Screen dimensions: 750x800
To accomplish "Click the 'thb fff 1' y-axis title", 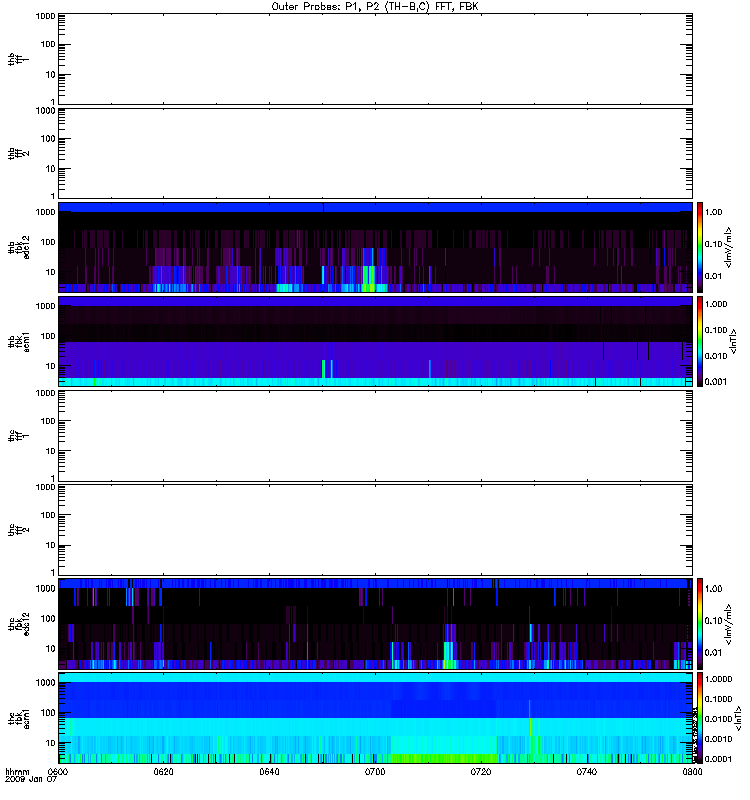I will click(x=18, y=59).
